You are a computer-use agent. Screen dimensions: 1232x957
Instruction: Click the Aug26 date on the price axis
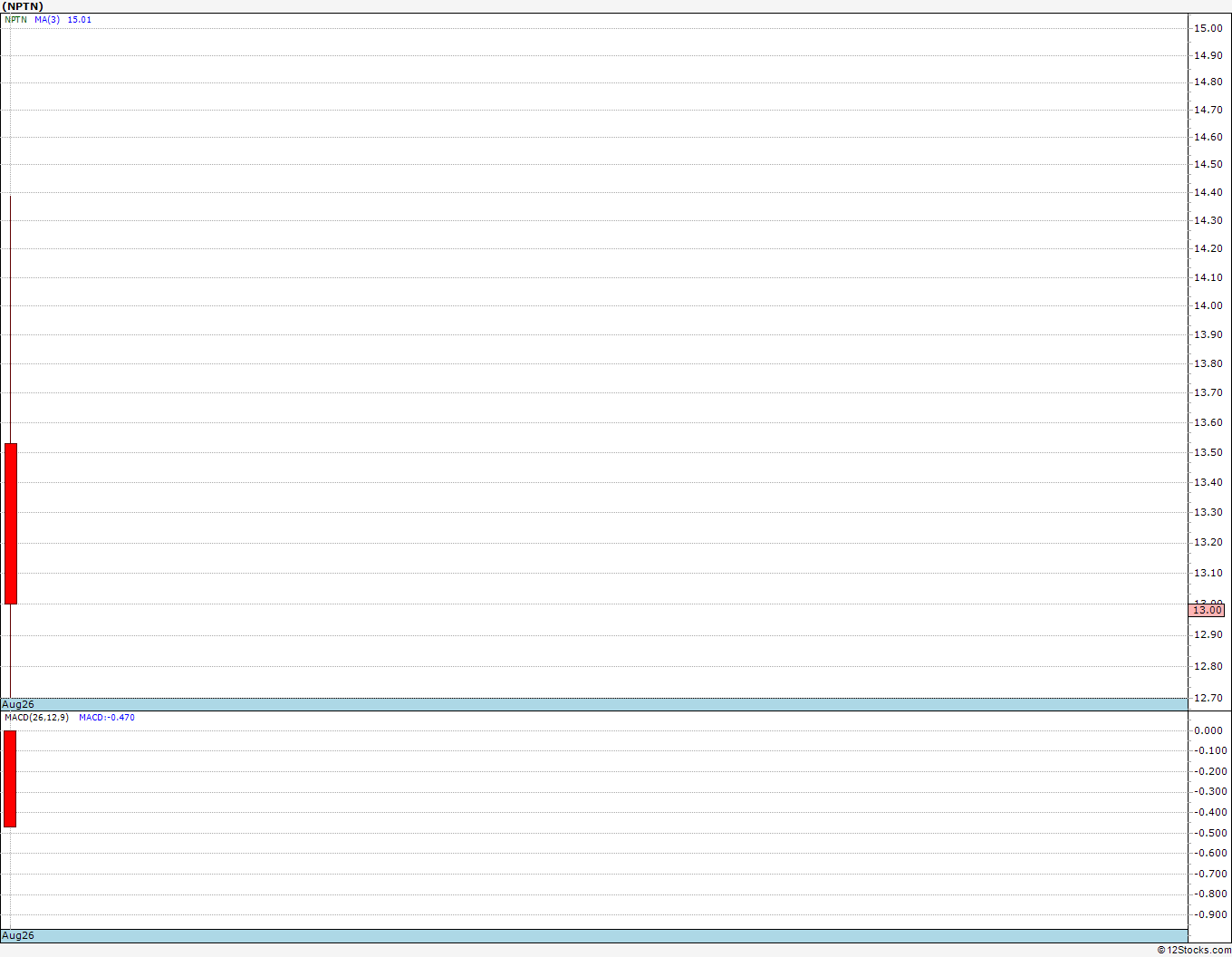coord(18,704)
